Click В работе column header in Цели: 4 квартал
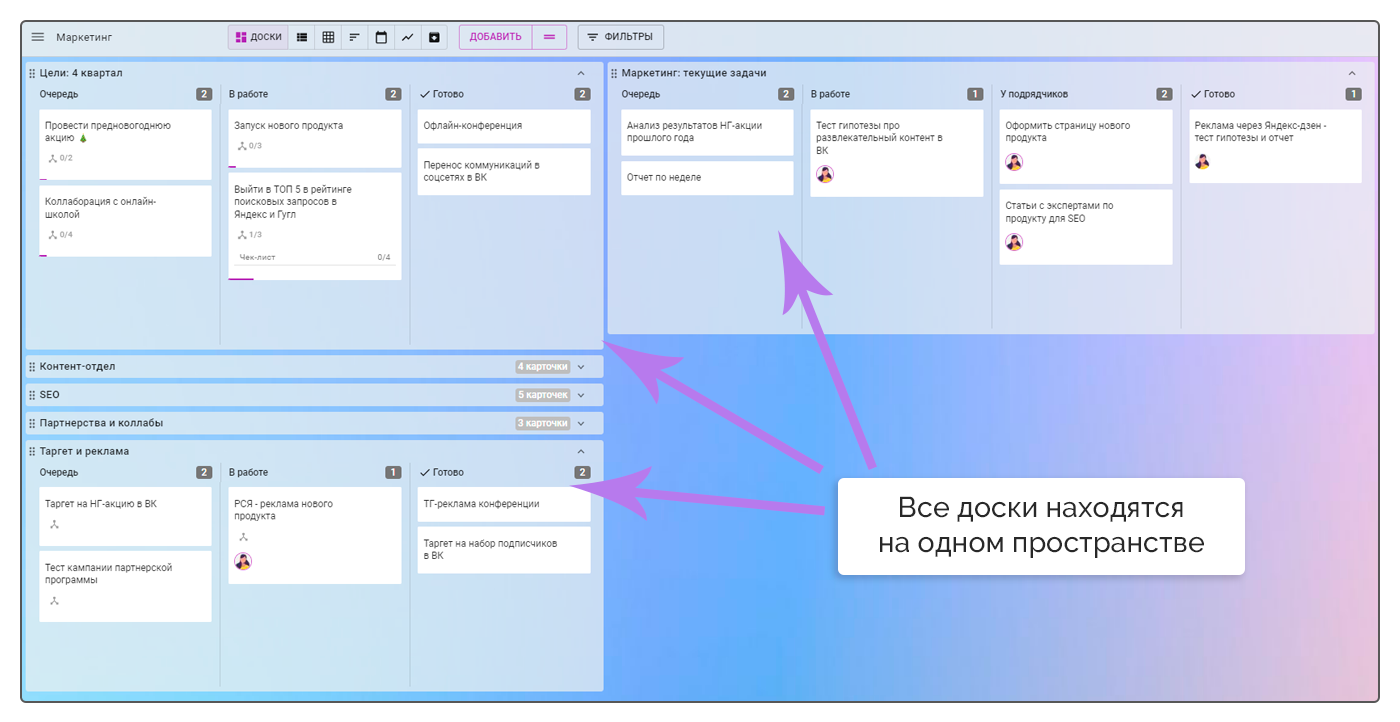Viewport: 1400px width, 722px height. [x=248, y=94]
